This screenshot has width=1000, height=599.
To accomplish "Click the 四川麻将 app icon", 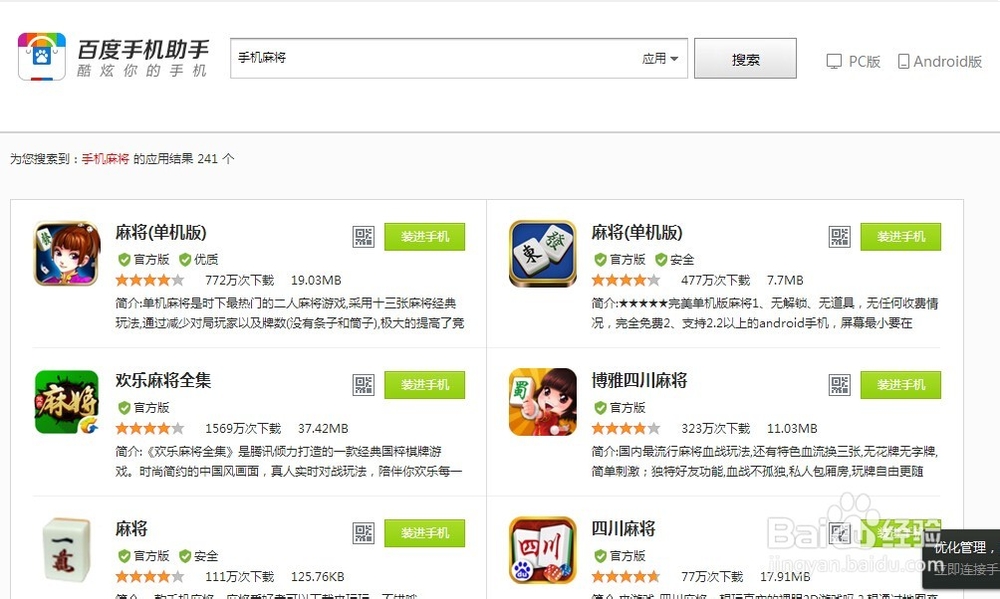I will [543, 550].
